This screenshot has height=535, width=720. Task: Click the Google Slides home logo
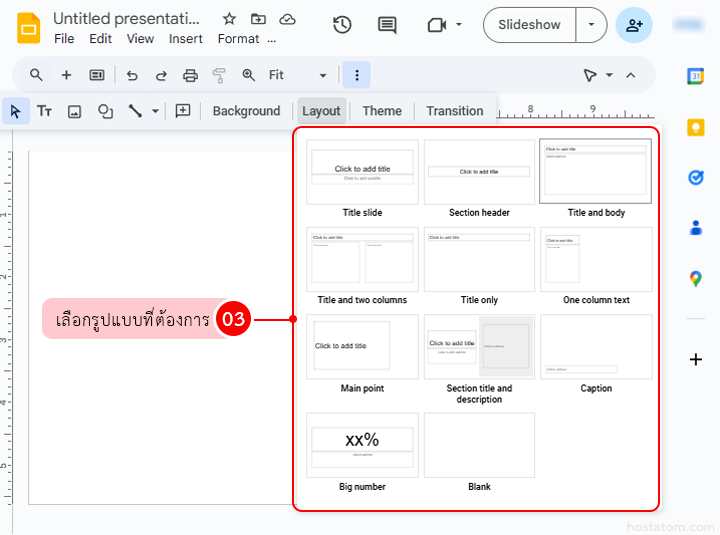(28, 28)
